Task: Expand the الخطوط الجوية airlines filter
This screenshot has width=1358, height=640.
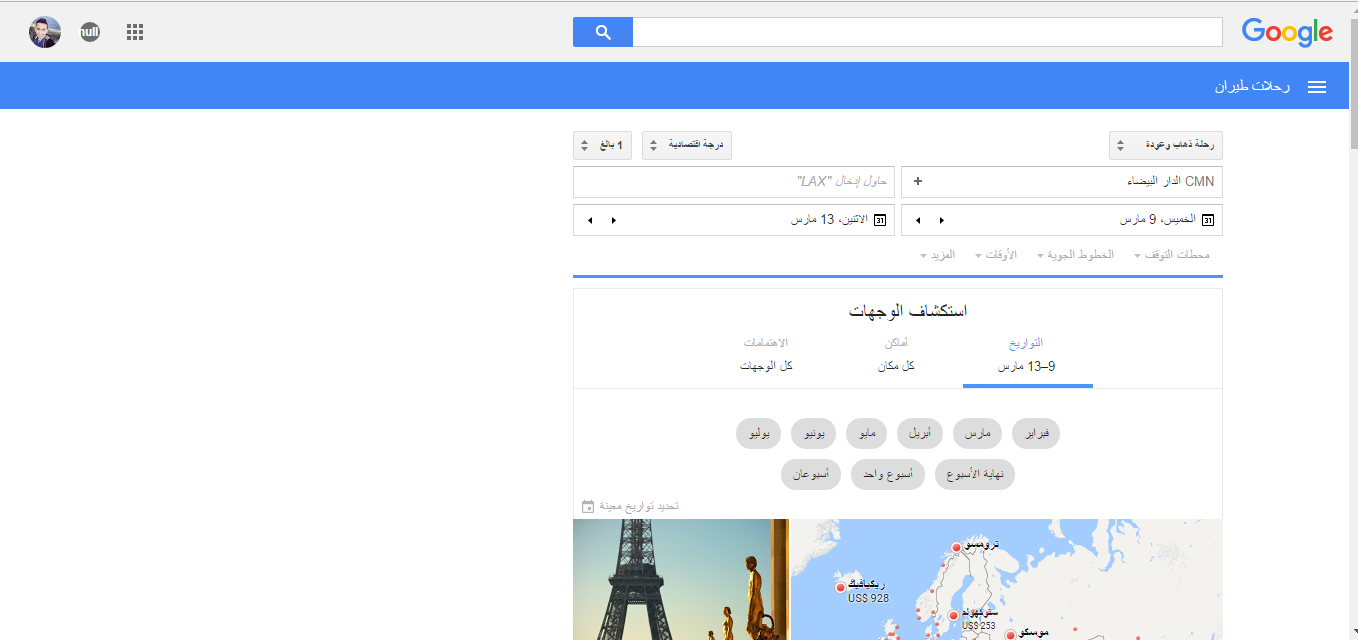Action: (x=1075, y=255)
